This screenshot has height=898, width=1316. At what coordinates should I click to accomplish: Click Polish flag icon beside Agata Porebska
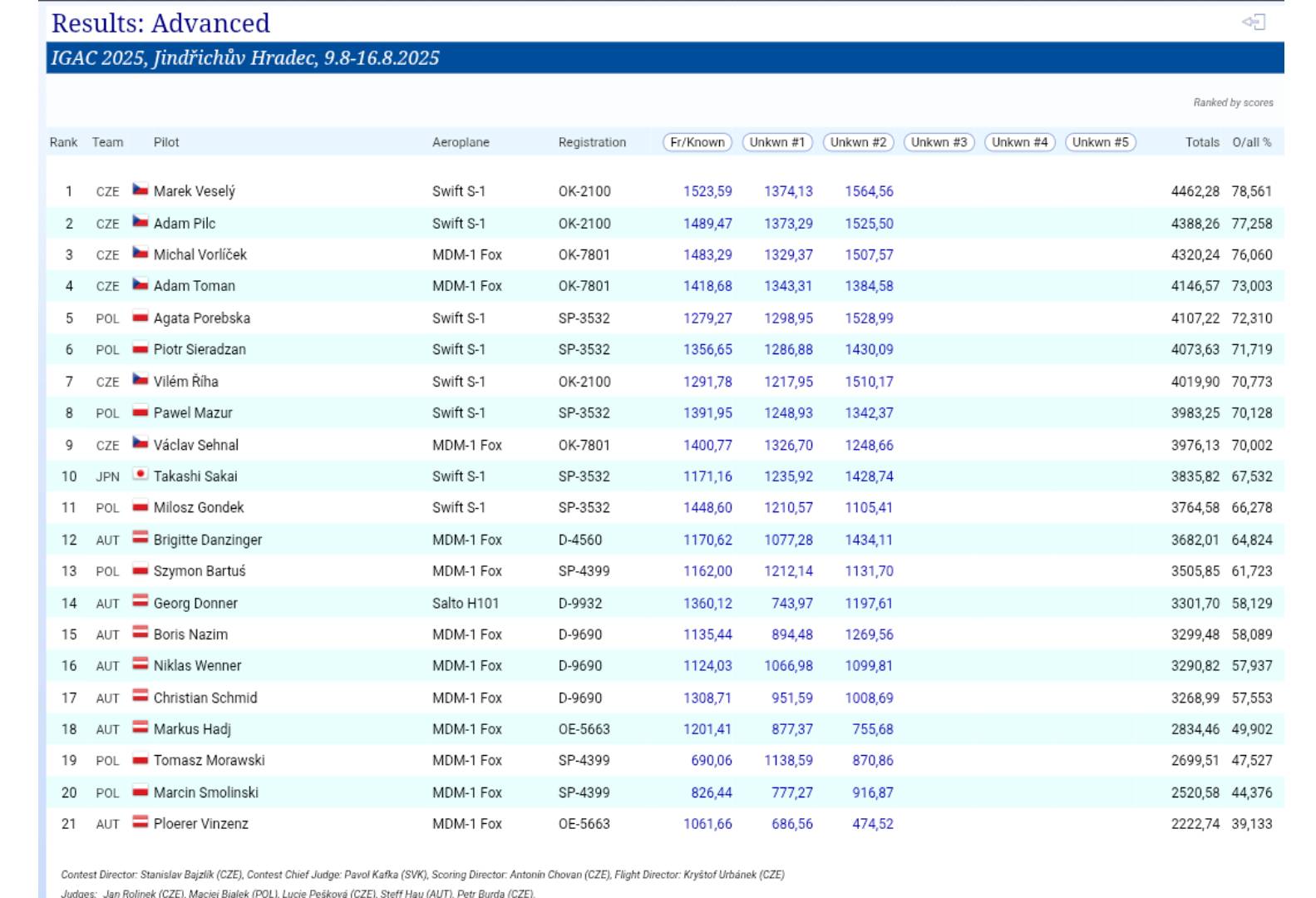(140, 318)
